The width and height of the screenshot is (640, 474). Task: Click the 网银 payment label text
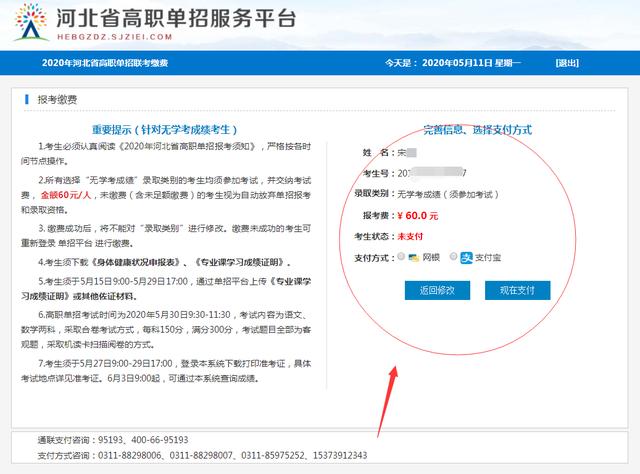point(431,258)
